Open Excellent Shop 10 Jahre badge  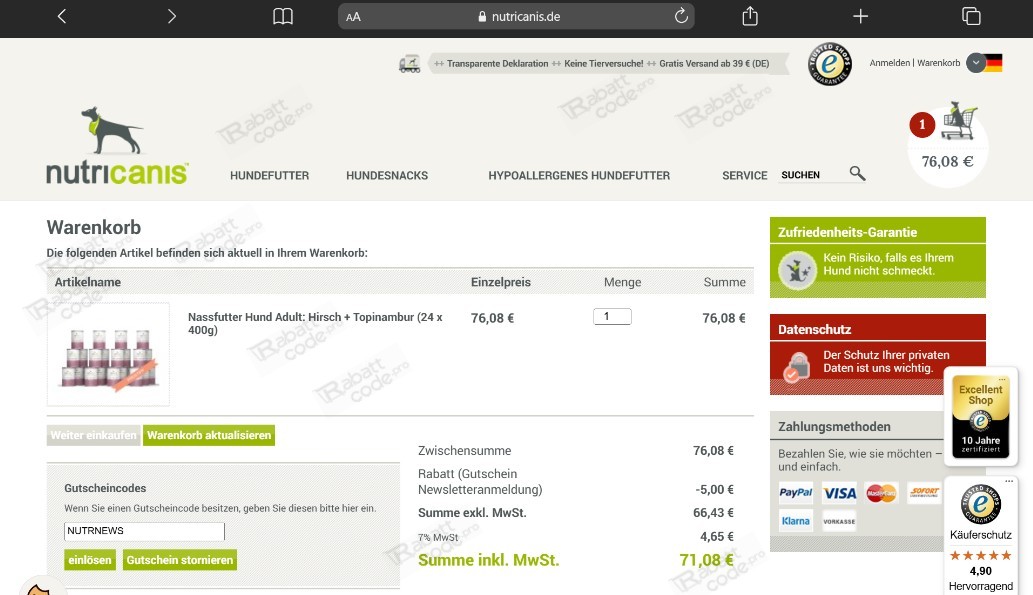pyautogui.click(x=980, y=416)
